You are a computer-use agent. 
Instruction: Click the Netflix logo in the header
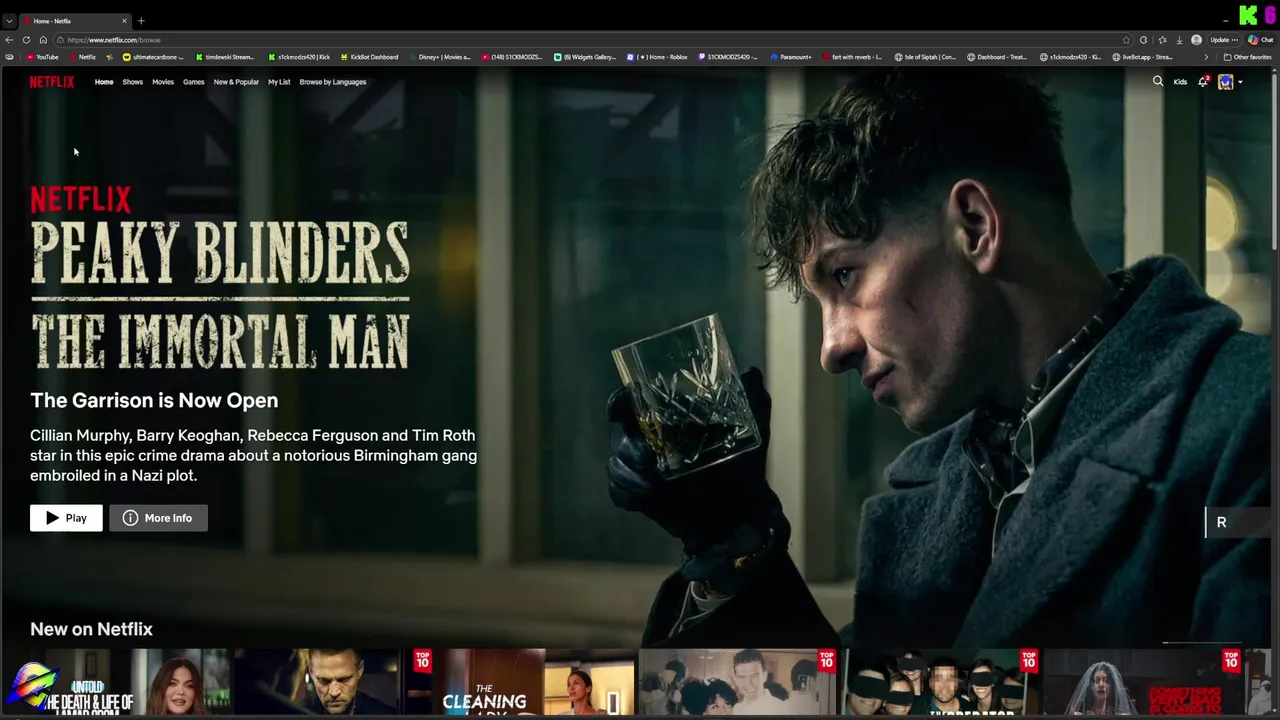51,82
